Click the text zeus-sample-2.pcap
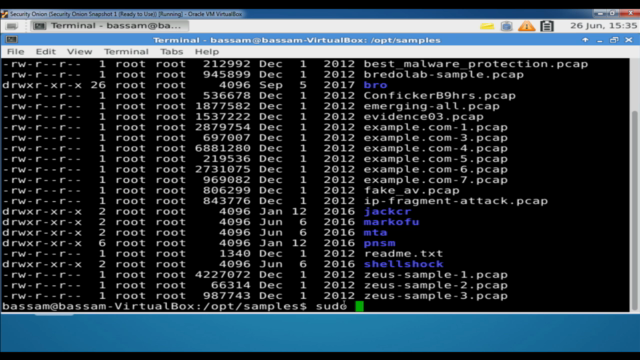 (x=436, y=286)
